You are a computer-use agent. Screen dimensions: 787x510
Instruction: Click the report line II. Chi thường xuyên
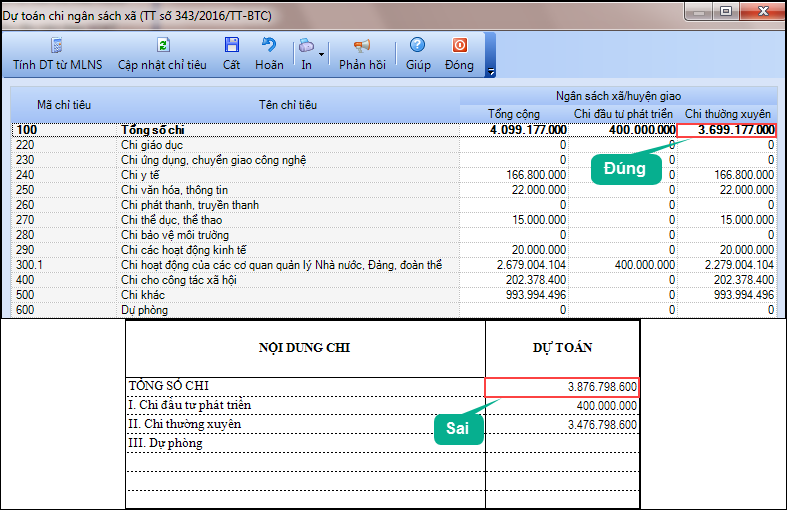point(185,424)
